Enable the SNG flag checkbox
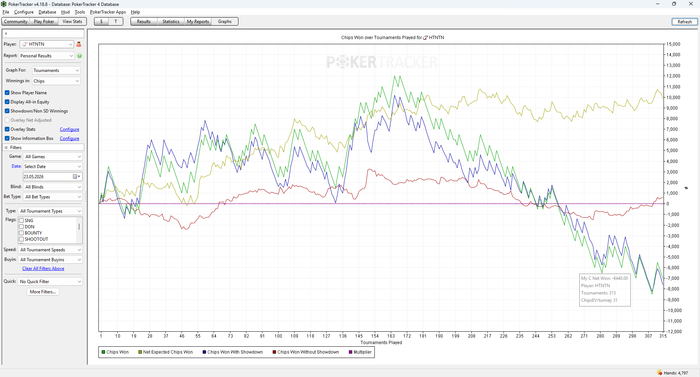Image resolution: width=700 pixels, height=377 pixels. [x=21, y=221]
